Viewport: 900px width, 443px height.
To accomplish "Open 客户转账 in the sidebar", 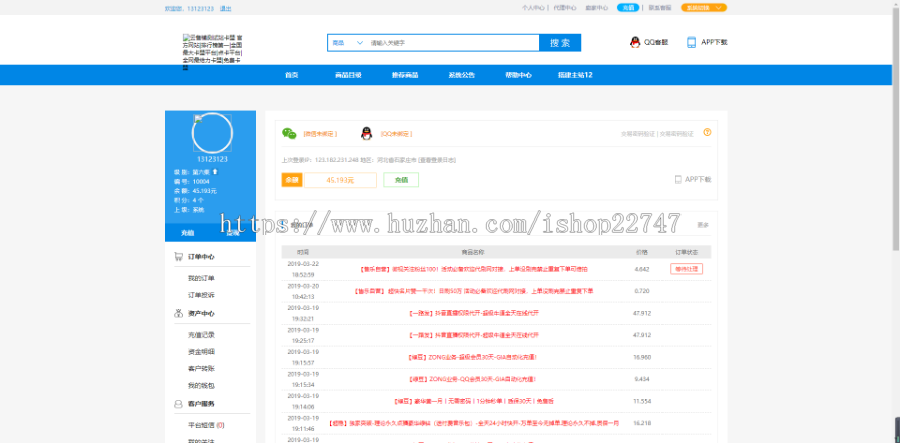I will (201, 368).
